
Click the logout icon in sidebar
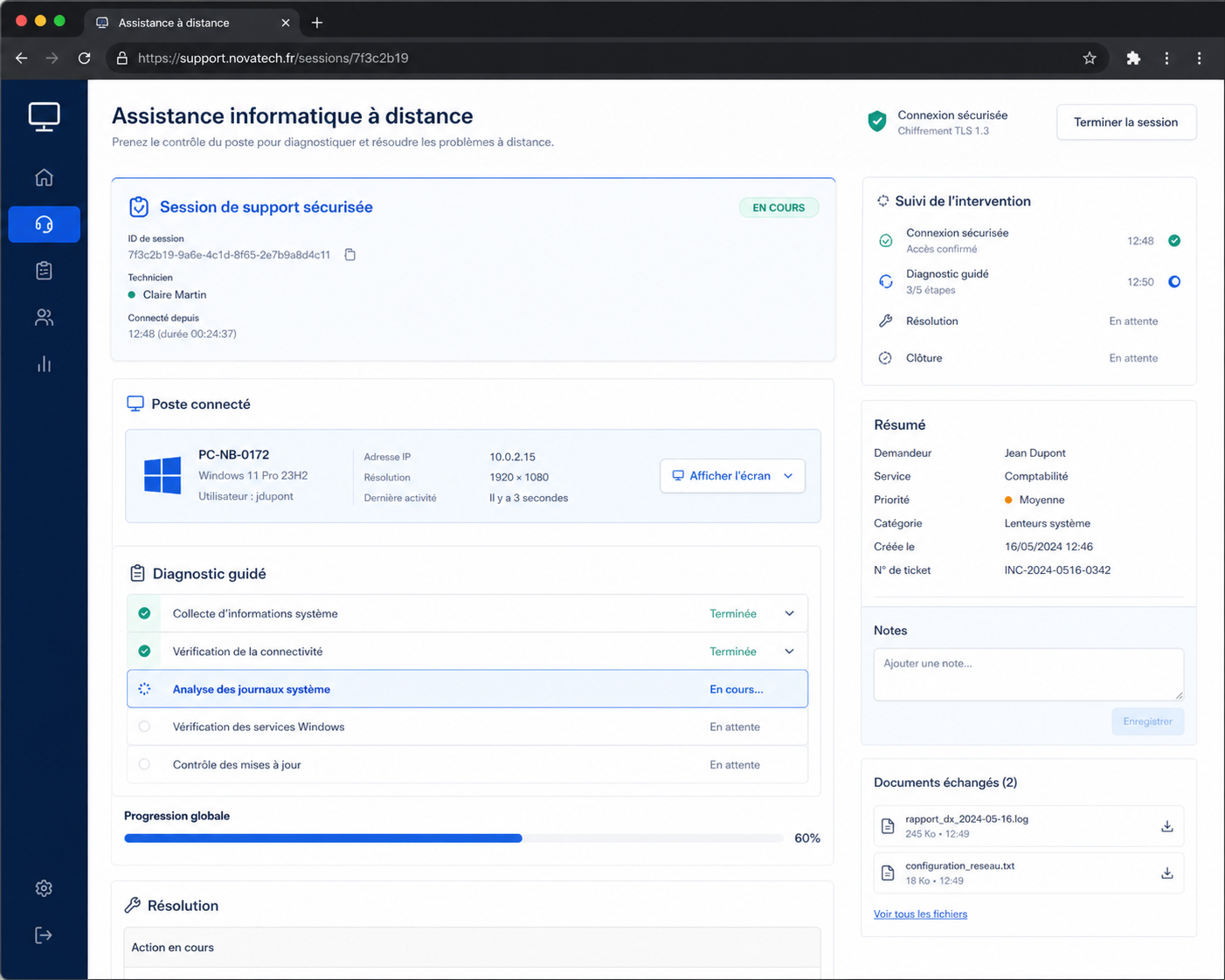coord(44,935)
